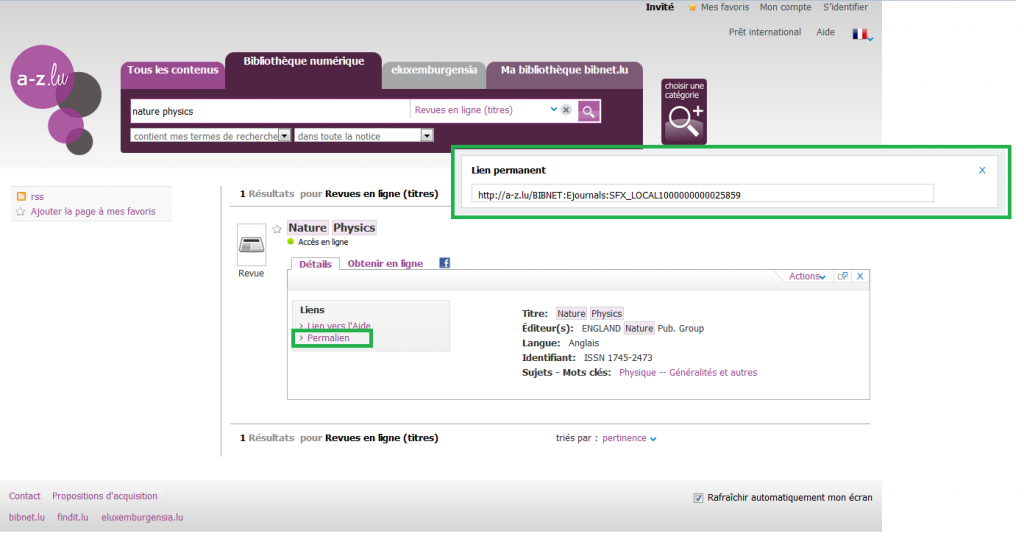Close the Détails panel
Image resolution: width=1024 pixels, height=536 pixels.
tap(860, 276)
